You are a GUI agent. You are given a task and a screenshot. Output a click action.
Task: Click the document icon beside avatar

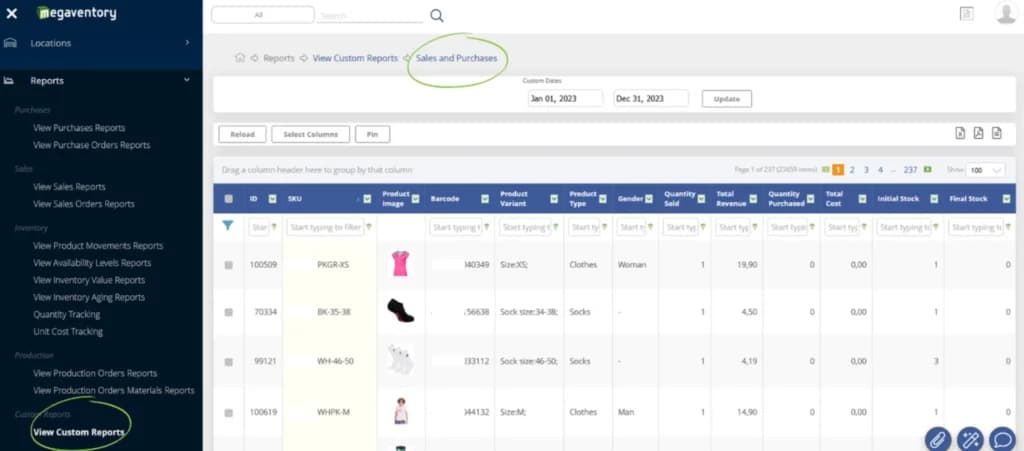[966, 14]
